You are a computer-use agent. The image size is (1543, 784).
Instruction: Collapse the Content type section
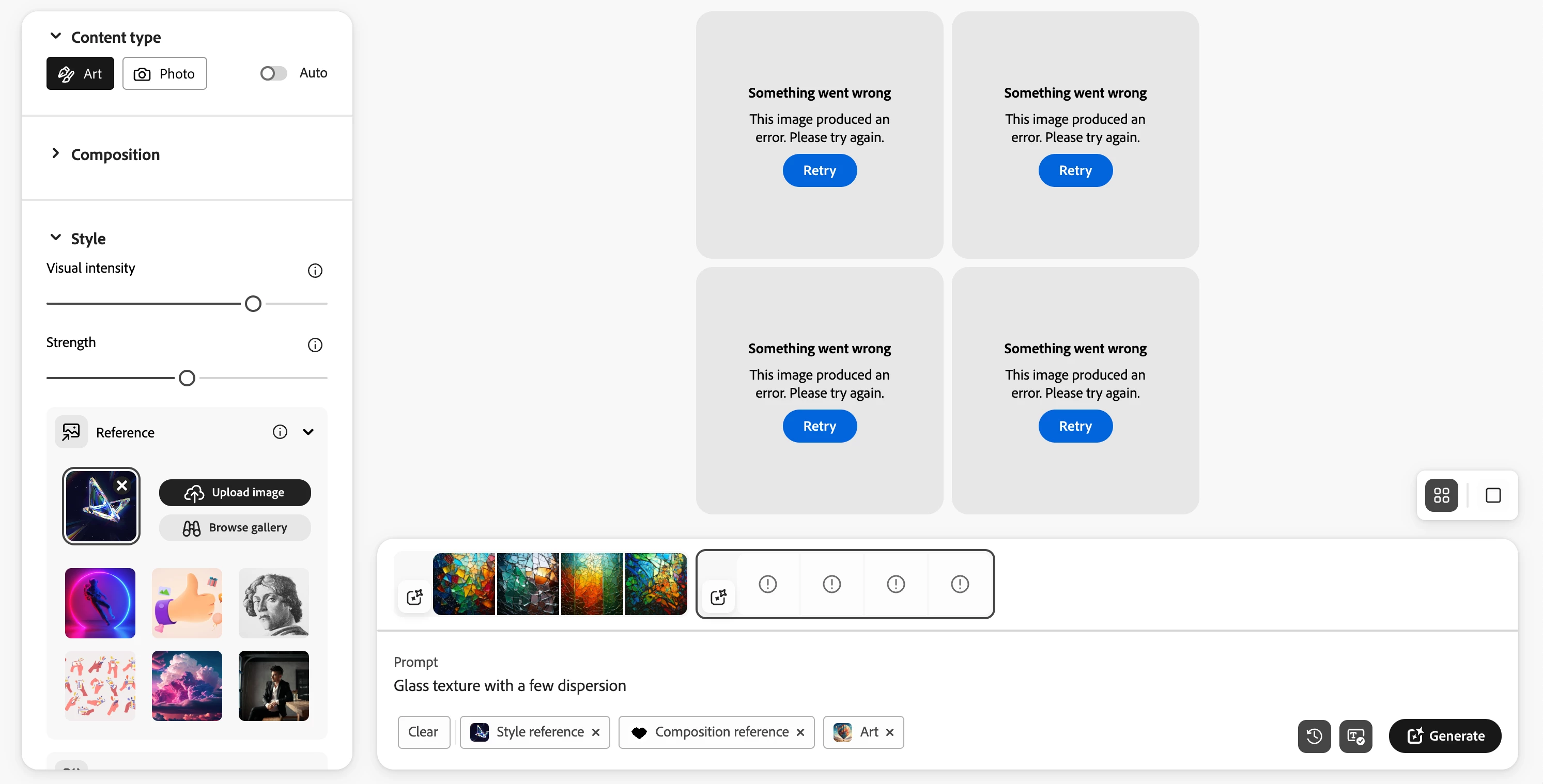pyautogui.click(x=56, y=37)
